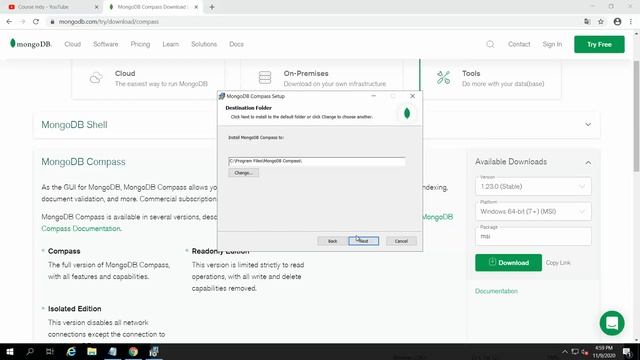Viewport: 640px width, 360px height.
Task: Click the Chrome taskbar icon
Action: point(133,351)
